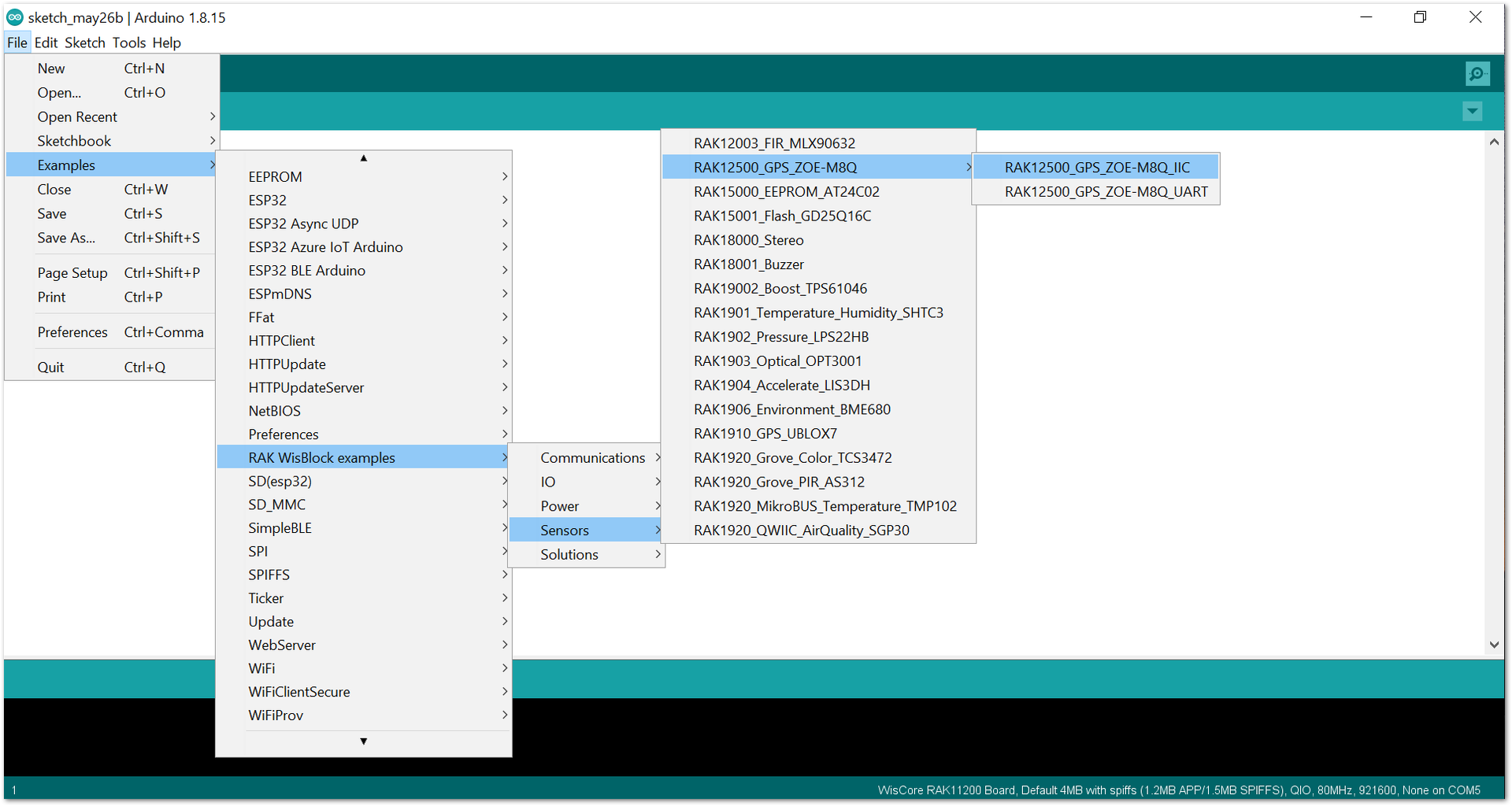Choose Open... from the File menu
Screen dimensions: 1512x806
pos(111,93)
